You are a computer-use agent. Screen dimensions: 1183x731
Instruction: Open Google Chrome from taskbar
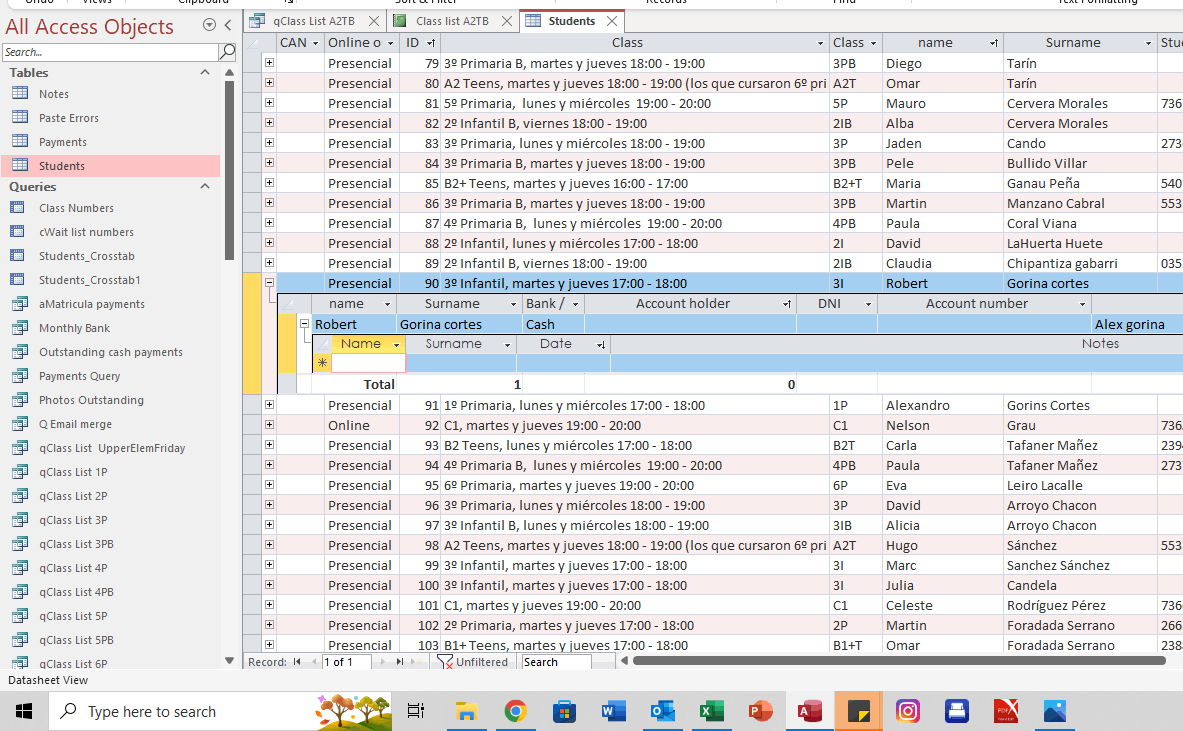point(515,711)
